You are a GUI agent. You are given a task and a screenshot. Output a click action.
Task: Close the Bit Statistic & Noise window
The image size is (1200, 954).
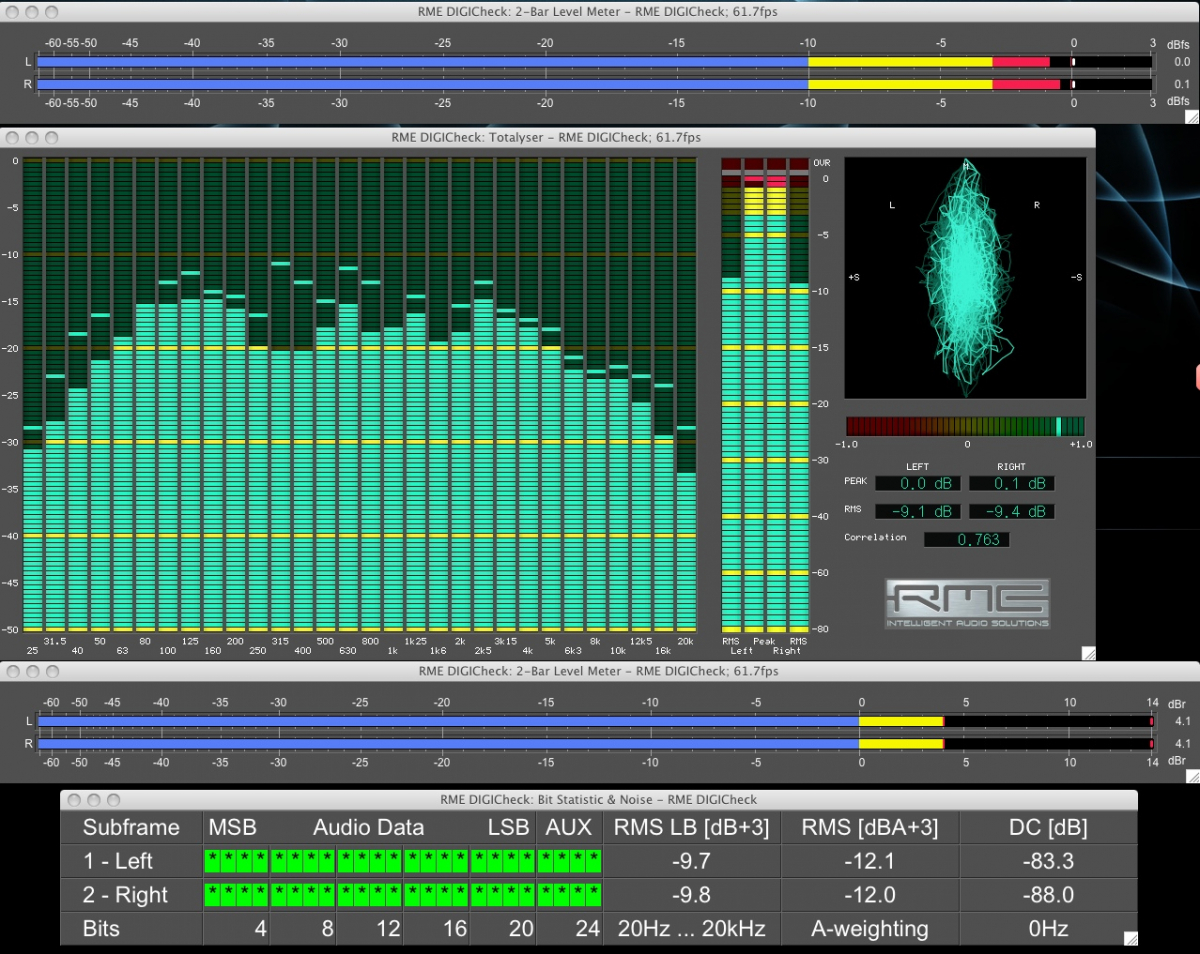tap(73, 800)
